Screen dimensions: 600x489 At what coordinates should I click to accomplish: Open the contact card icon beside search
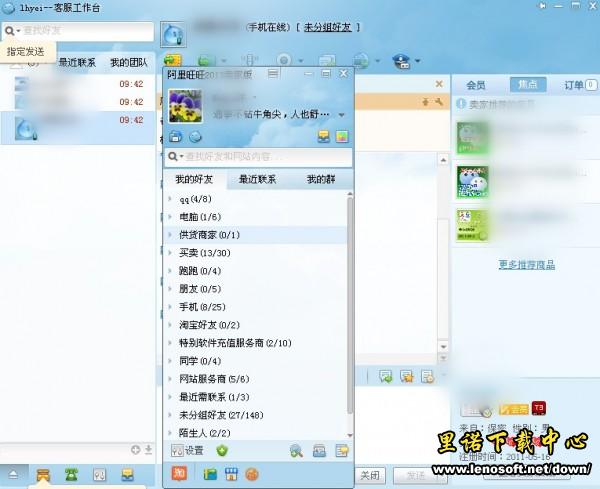click(x=319, y=451)
